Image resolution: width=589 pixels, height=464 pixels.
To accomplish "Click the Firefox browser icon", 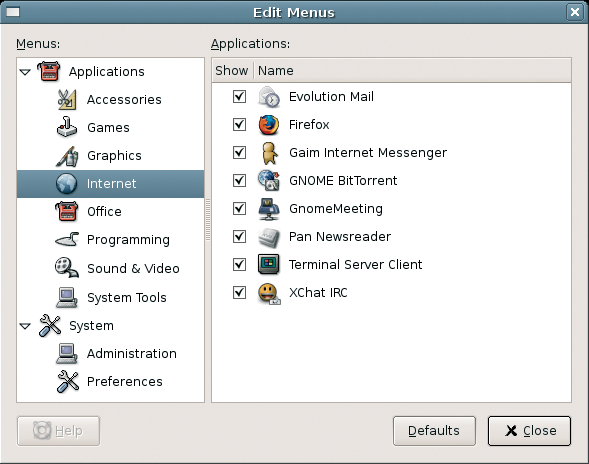I will click(269, 125).
